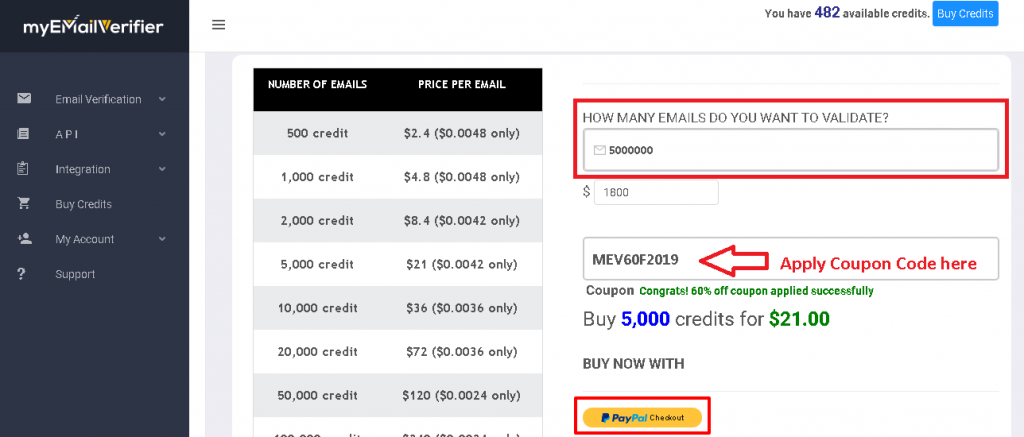Image resolution: width=1024 pixels, height=437 pixels.
Task: Click the coupon applied successfully message
Action: 756,291
